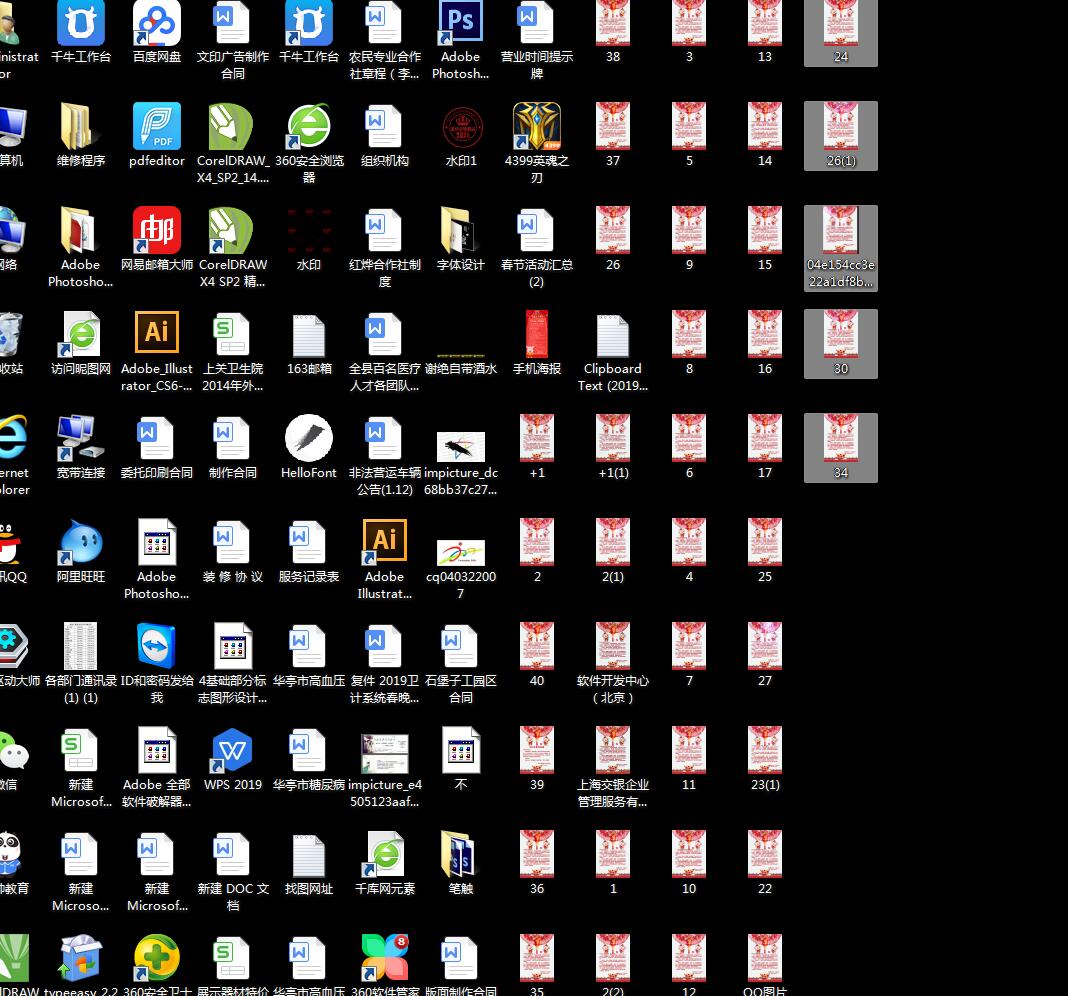
Task: Open 网易邮箱大师 mail application icon
Action: pos(157,231)
